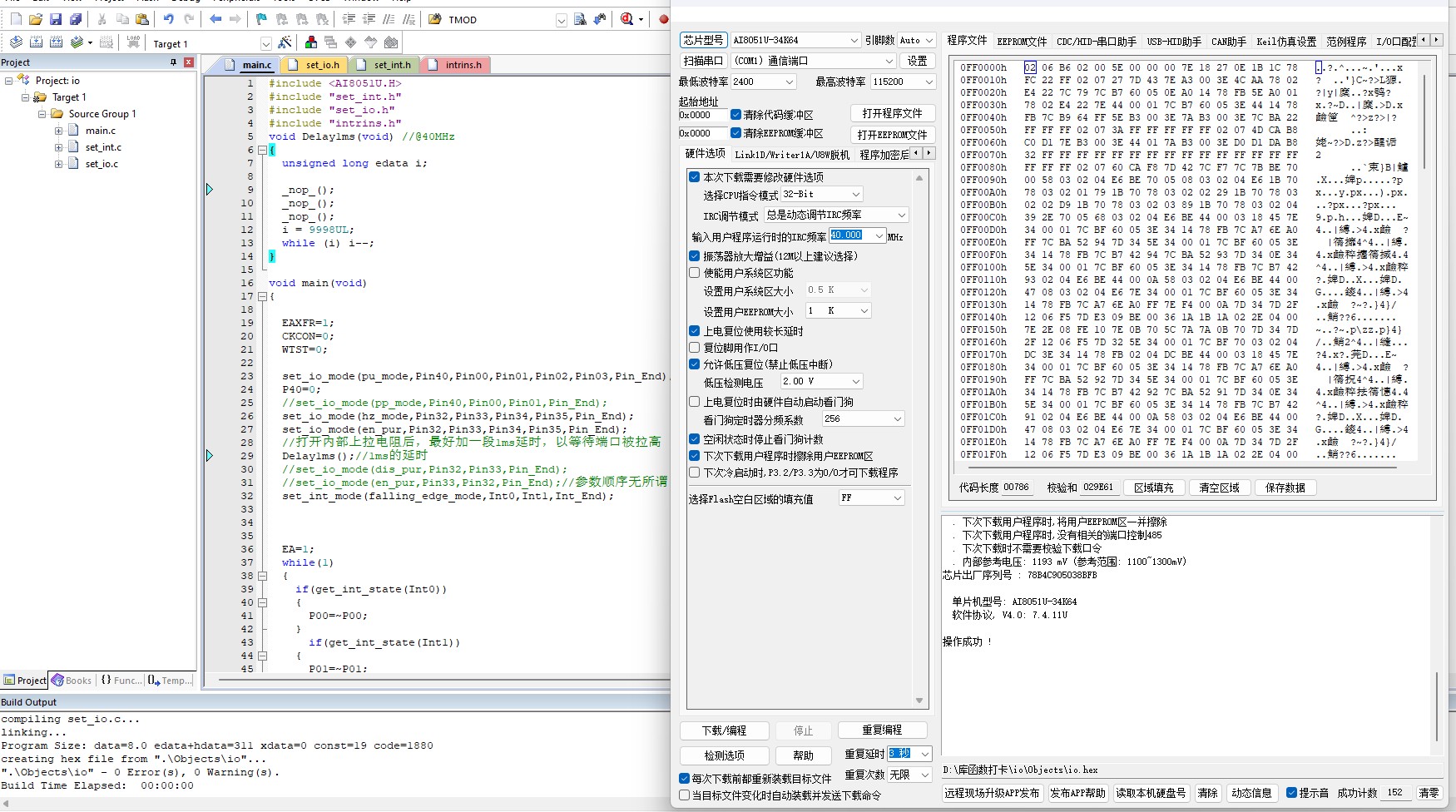Click the 扫描串口 button
Viewport: 1456px width, 812px height.
(x=703, y=61)
